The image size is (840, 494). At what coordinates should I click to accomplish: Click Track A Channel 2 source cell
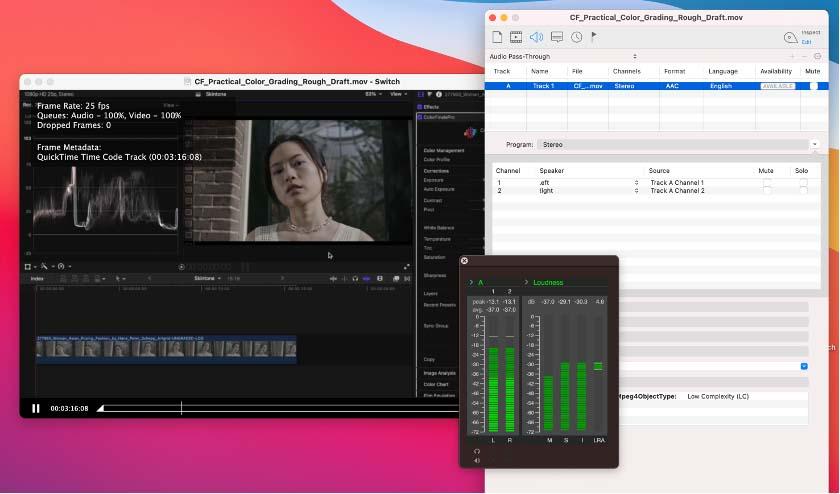pos(677,191)
